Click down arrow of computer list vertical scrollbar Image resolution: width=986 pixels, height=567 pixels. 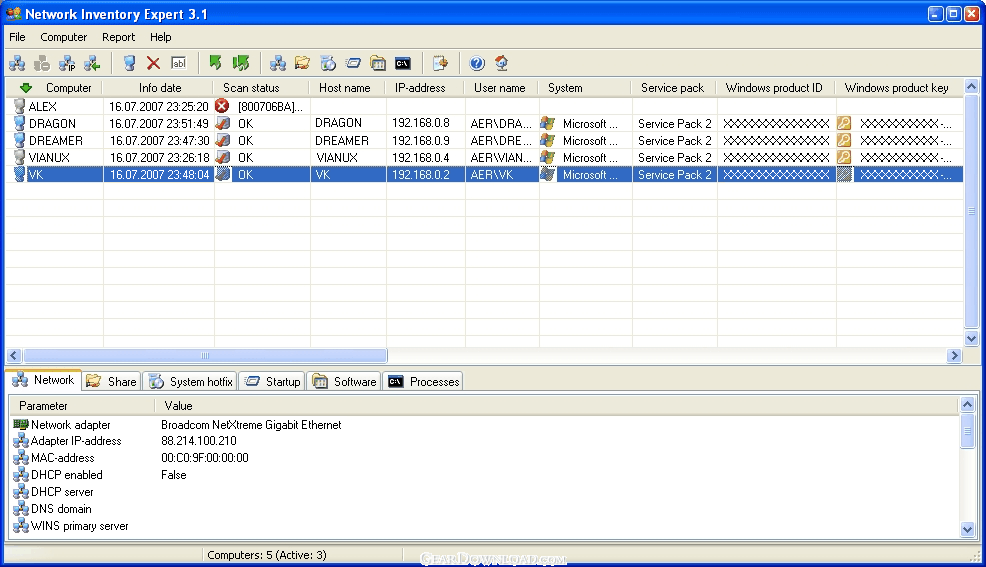pos(972,338)
